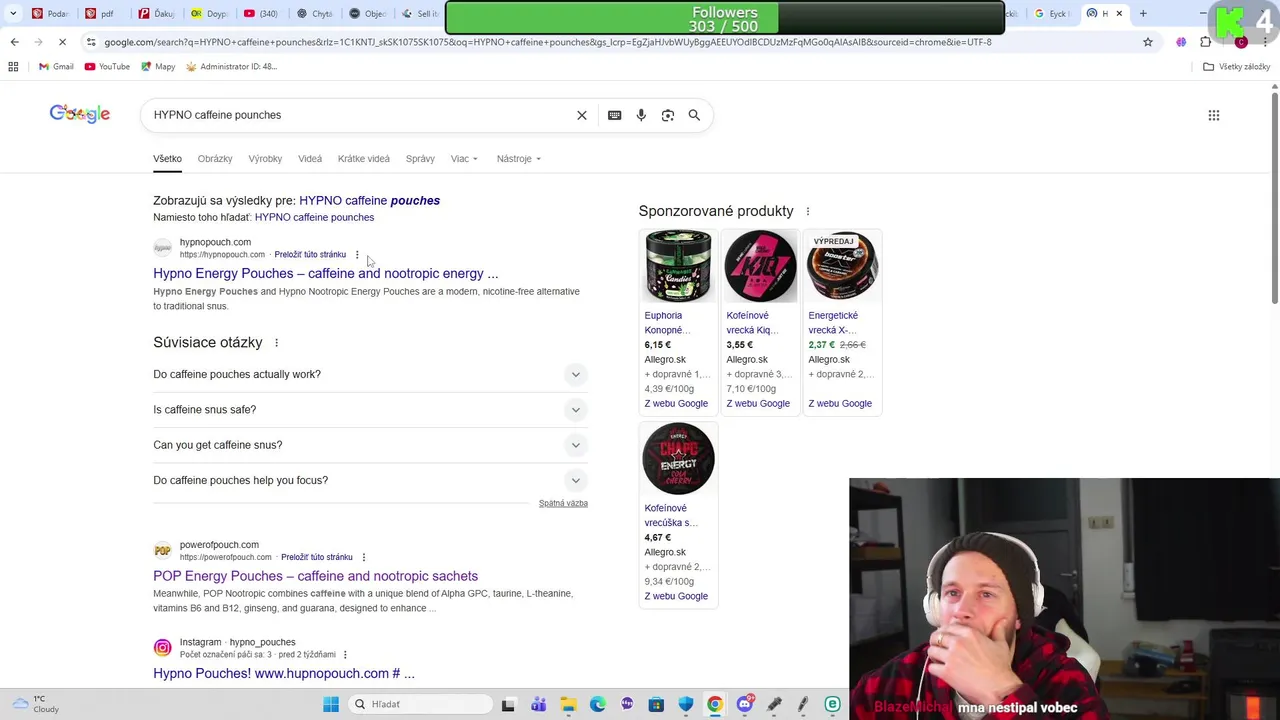Click the browser address bar URL
This screenshot has width=1280, height=720.
[548, 42]
